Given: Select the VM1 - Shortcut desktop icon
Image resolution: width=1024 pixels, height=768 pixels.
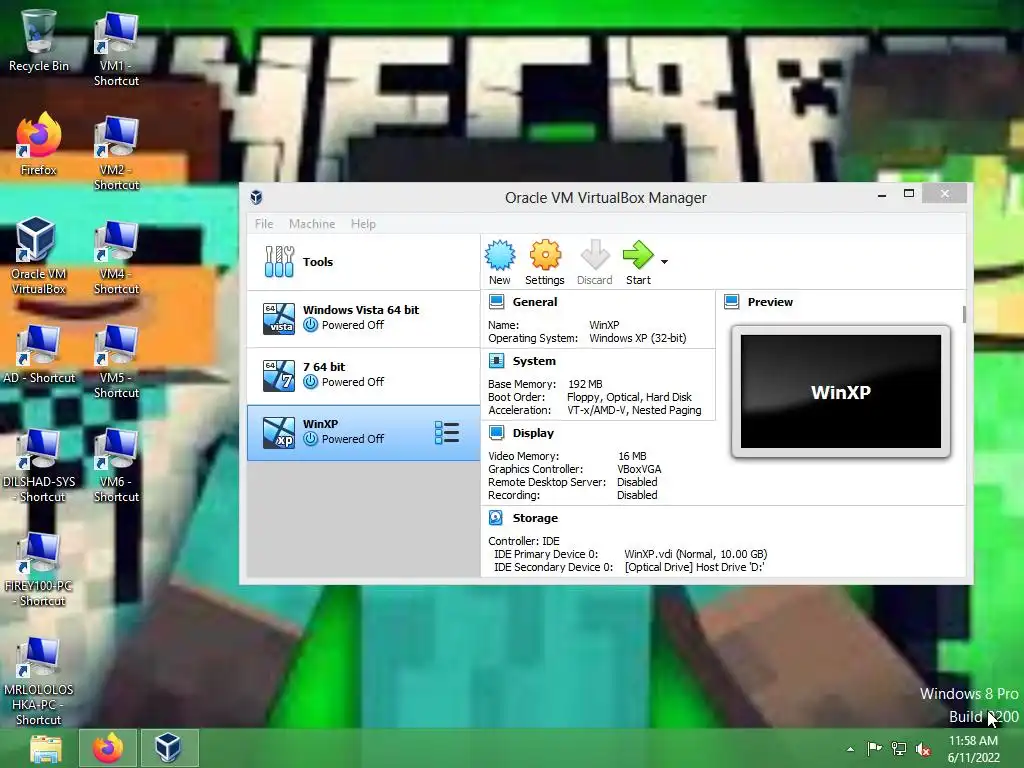Looking at the screenshot, I should [116, 49].
